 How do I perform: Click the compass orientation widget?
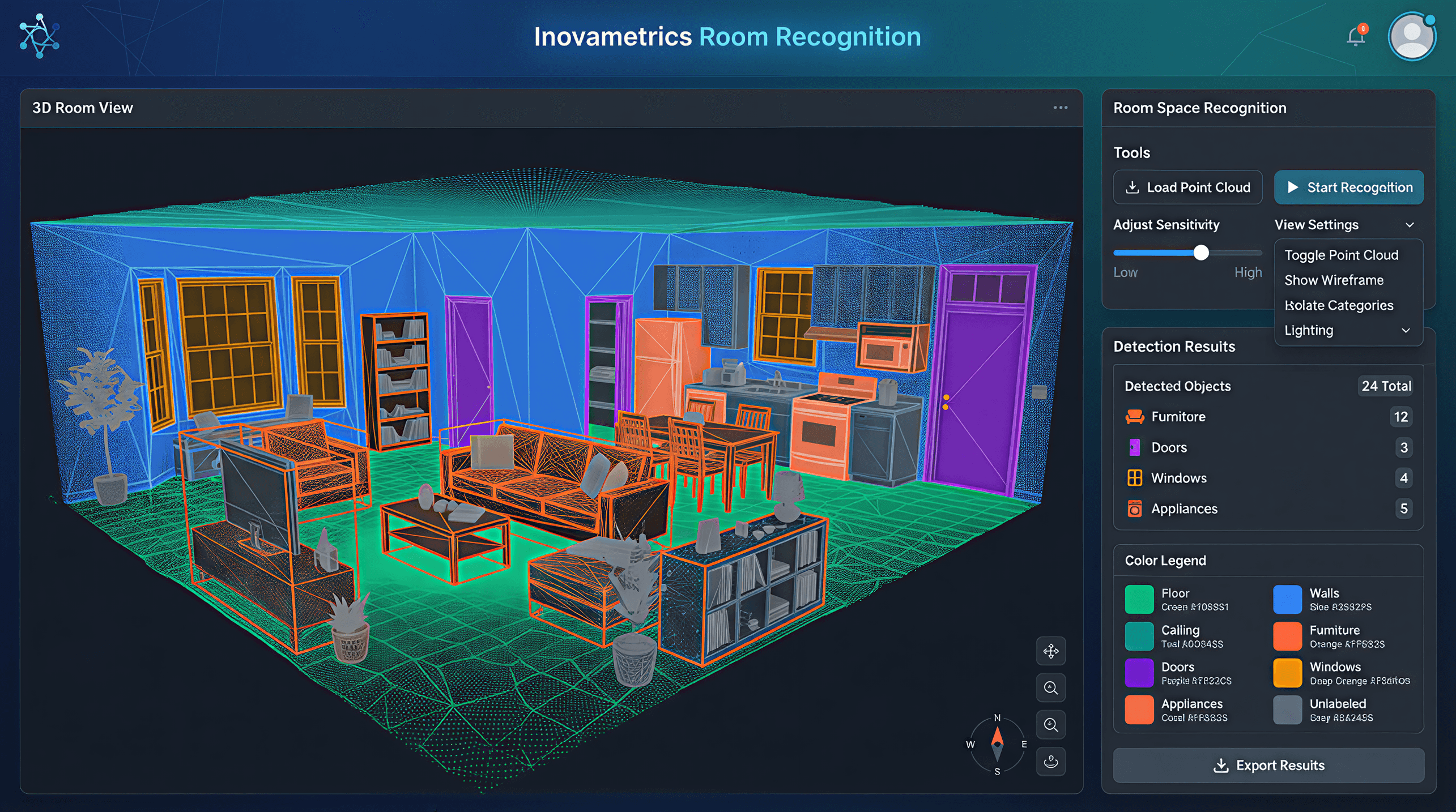tap(997, 744)
